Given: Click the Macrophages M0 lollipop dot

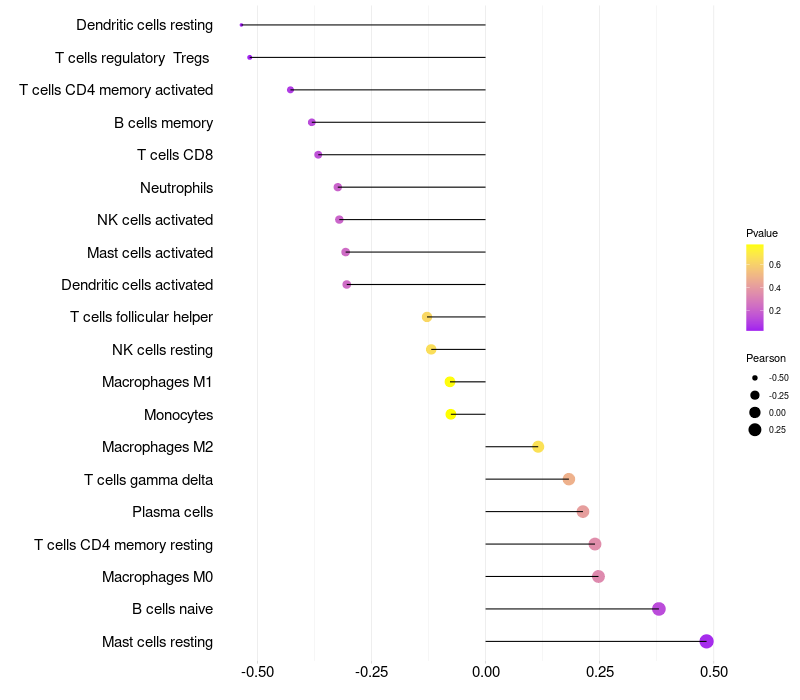Looking at the screenshot, I should pos(598,577).
